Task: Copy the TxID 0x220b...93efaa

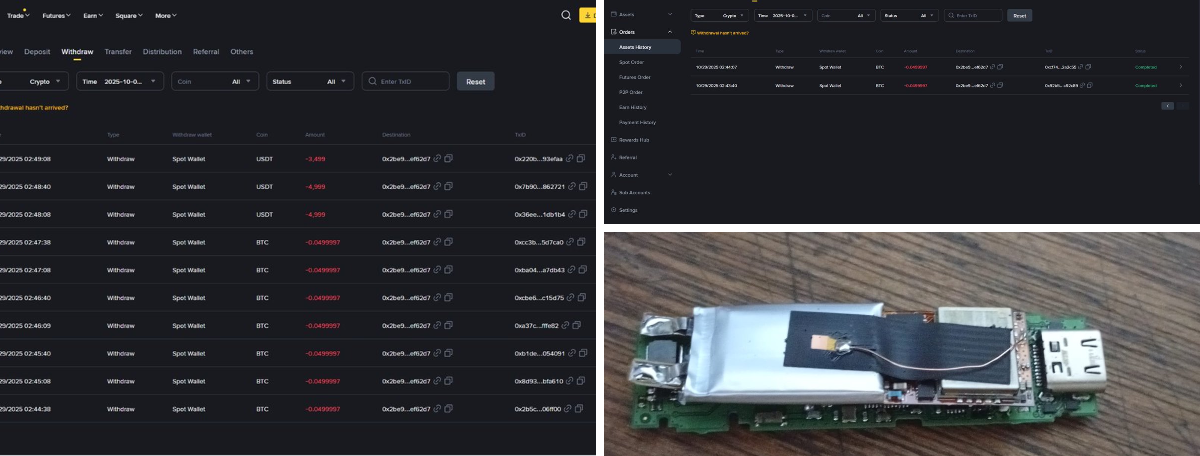Action: (x=582, y=158)
